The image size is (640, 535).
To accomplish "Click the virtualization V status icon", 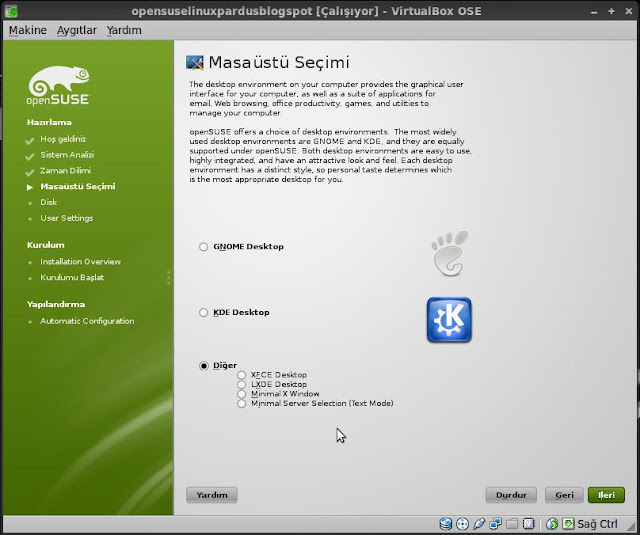I will (529, 524).
